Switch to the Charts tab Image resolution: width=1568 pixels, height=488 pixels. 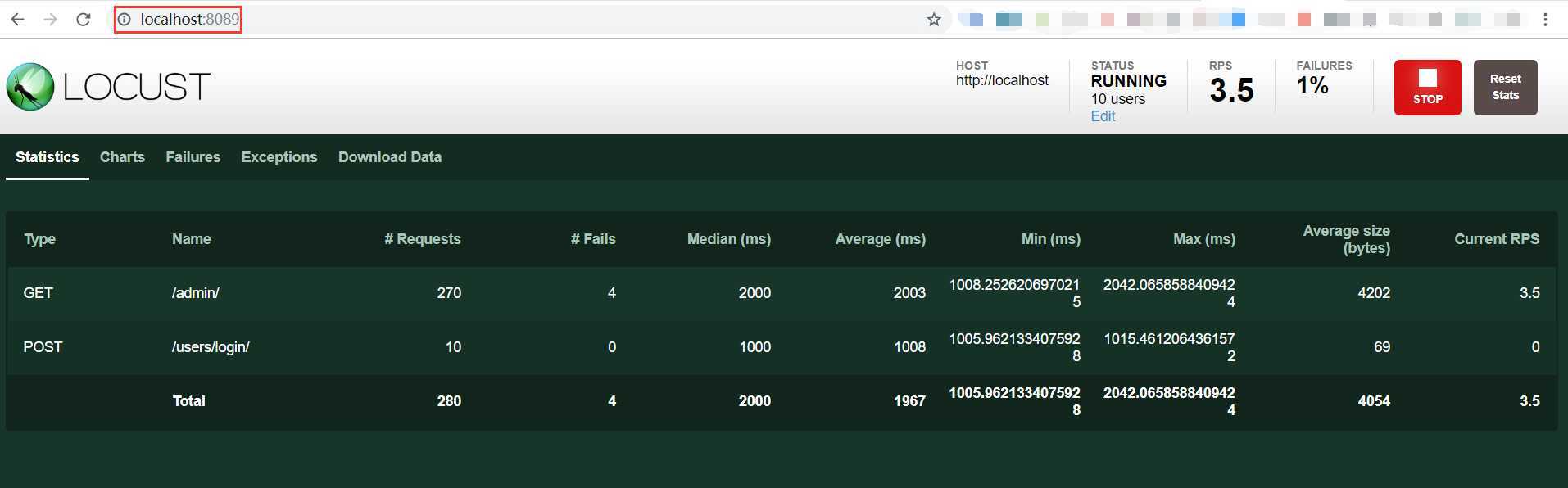[122, 157]
